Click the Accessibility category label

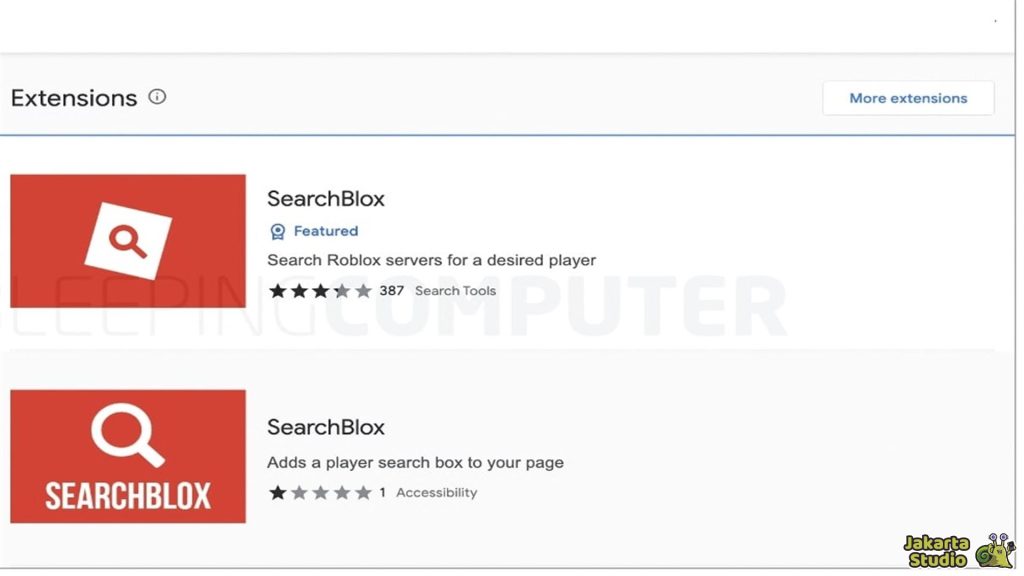tap(437, 492)
